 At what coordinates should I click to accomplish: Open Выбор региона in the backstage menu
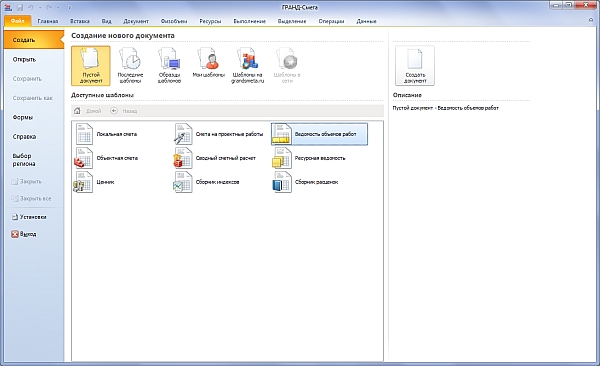tap(34, 160)
